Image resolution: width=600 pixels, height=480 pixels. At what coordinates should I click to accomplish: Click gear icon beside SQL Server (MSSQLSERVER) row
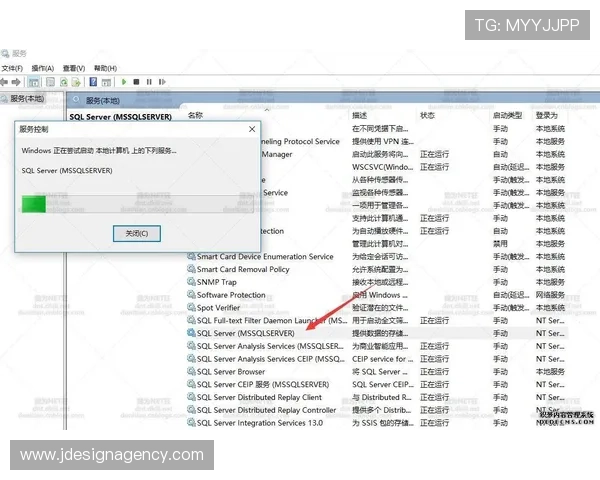(x=191, y=333)
